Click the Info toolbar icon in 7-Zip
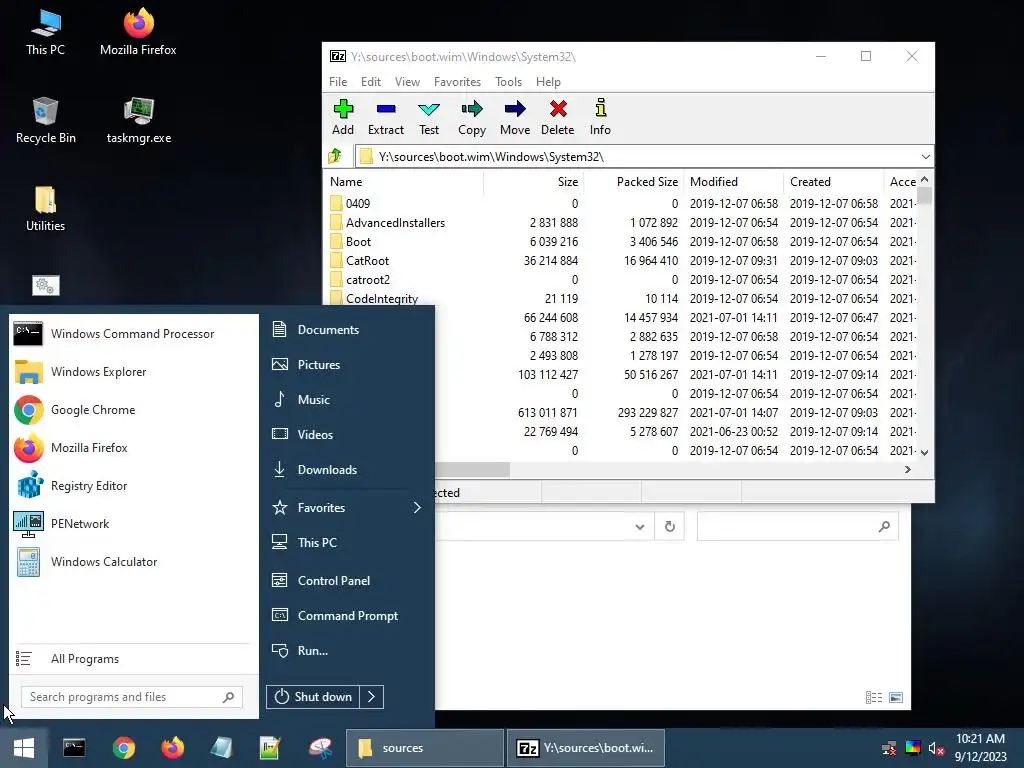 (x=600, y=117)
